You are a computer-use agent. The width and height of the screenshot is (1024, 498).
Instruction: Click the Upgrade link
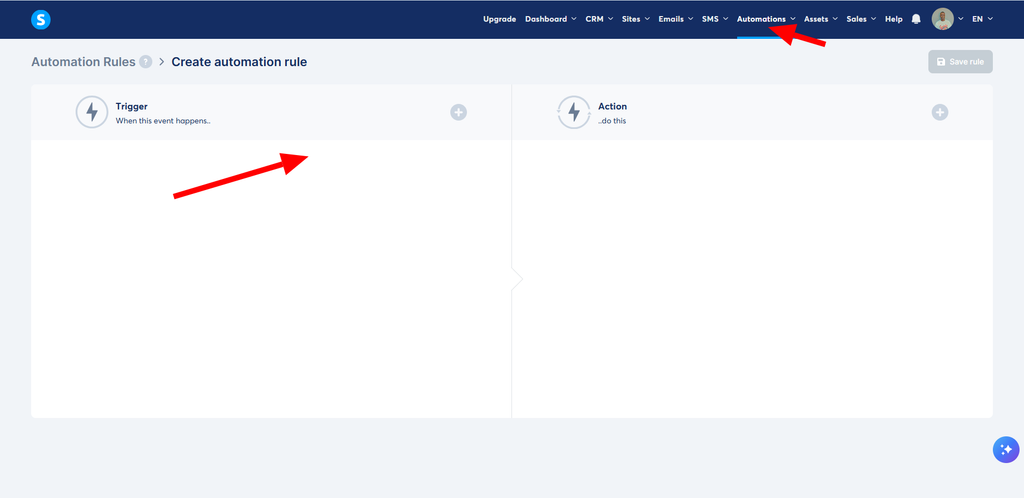500,19
